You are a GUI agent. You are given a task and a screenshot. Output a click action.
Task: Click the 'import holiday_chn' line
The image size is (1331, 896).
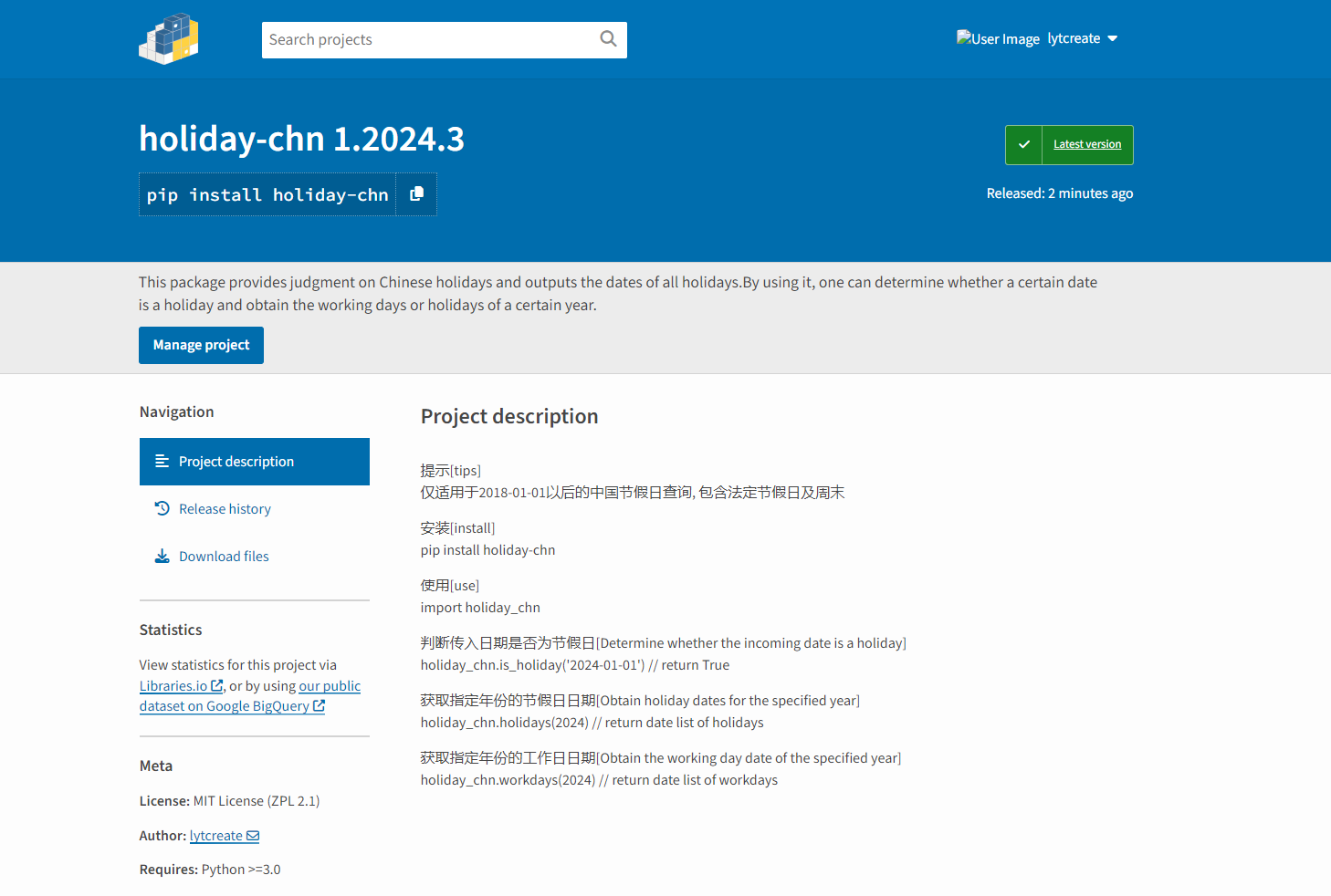click(x=480, y=608)
